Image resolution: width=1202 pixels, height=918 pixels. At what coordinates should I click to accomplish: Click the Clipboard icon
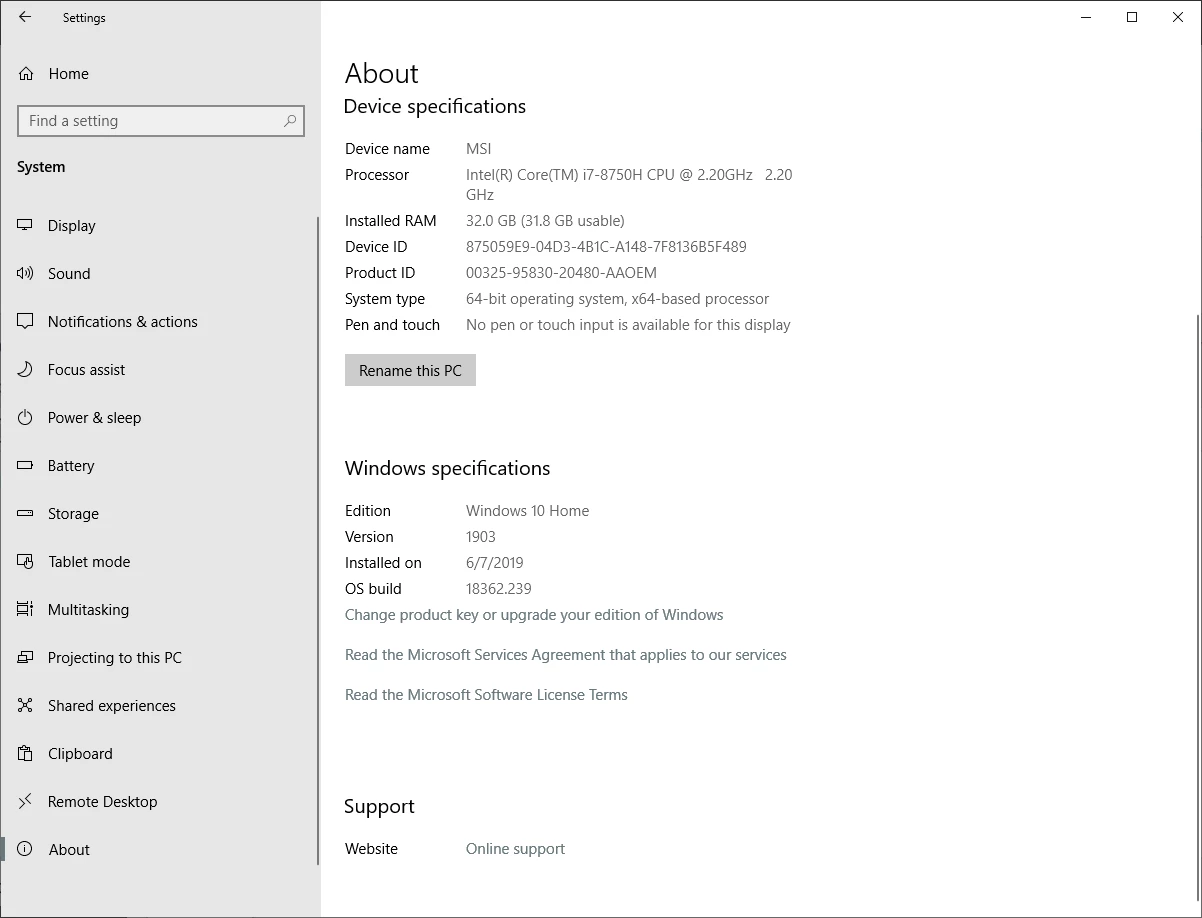coord(26,754)
